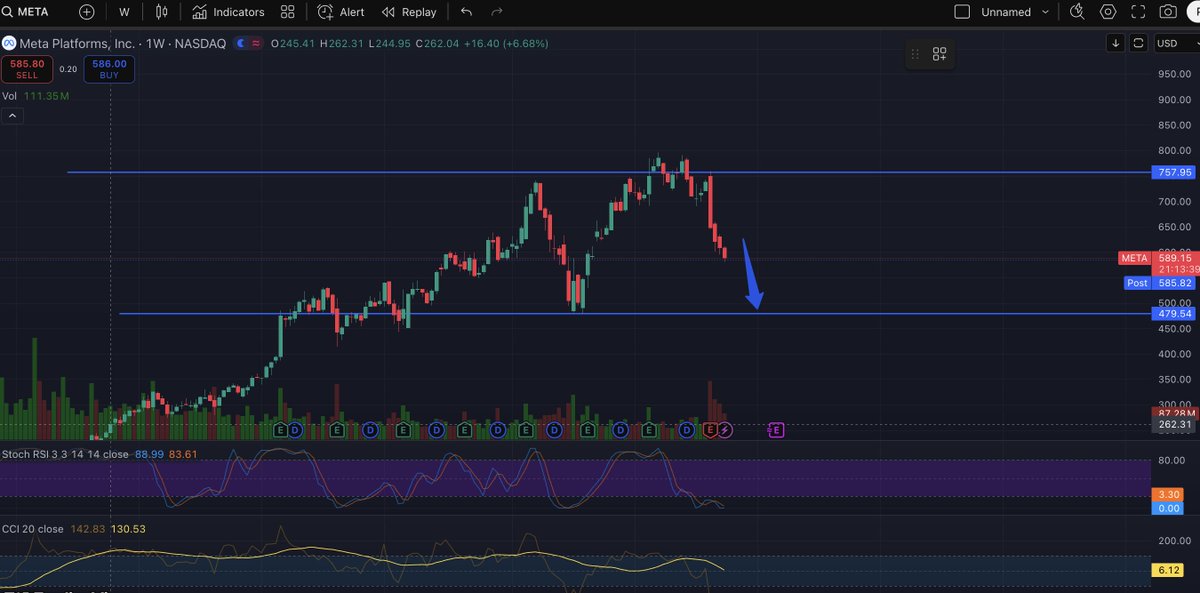Click the 586.00 BUY button
Viewport: 1200px width, 593px height.
(109, 69)
